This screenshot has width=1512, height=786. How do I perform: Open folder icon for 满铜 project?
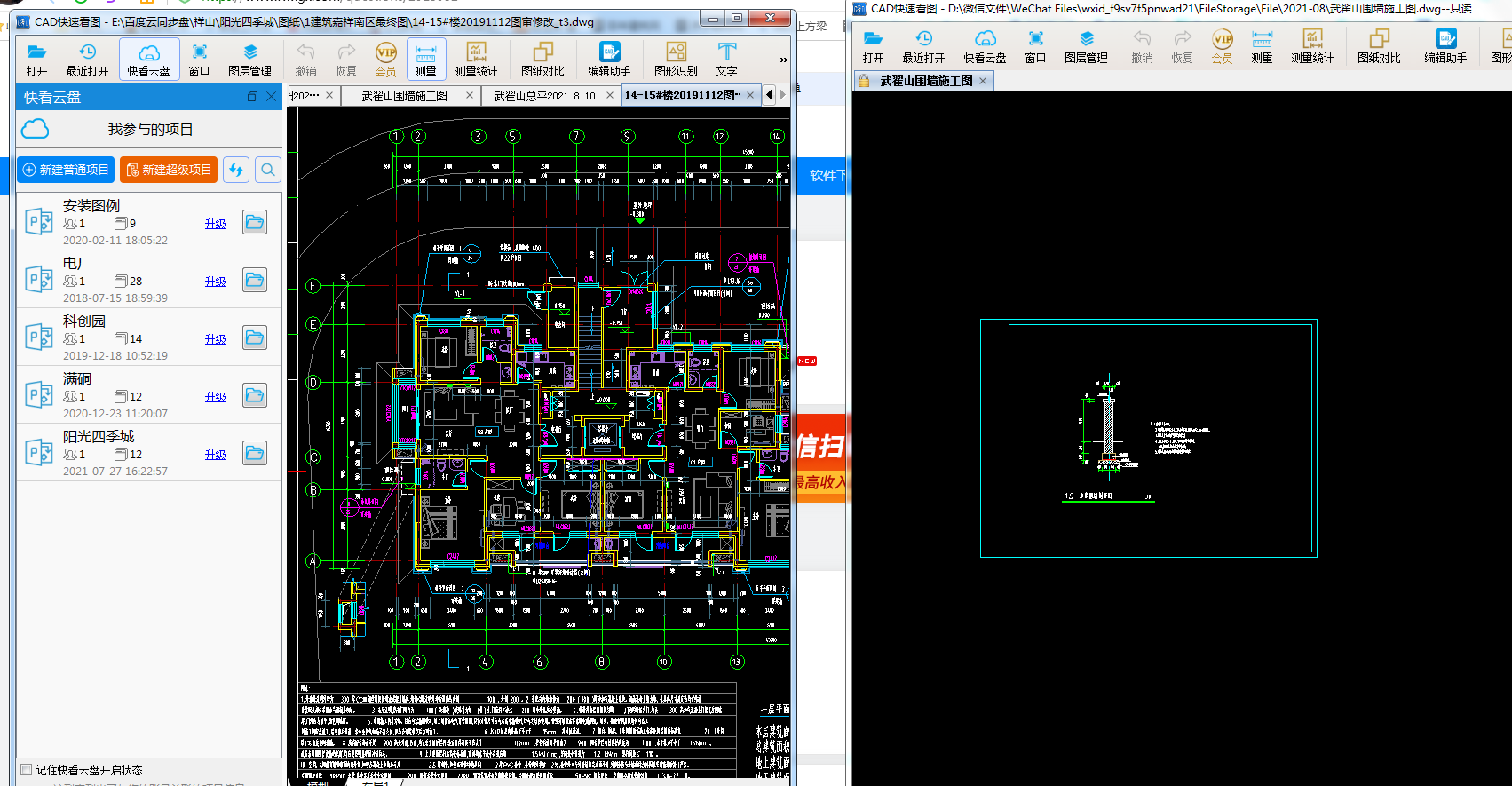(255, 395)
